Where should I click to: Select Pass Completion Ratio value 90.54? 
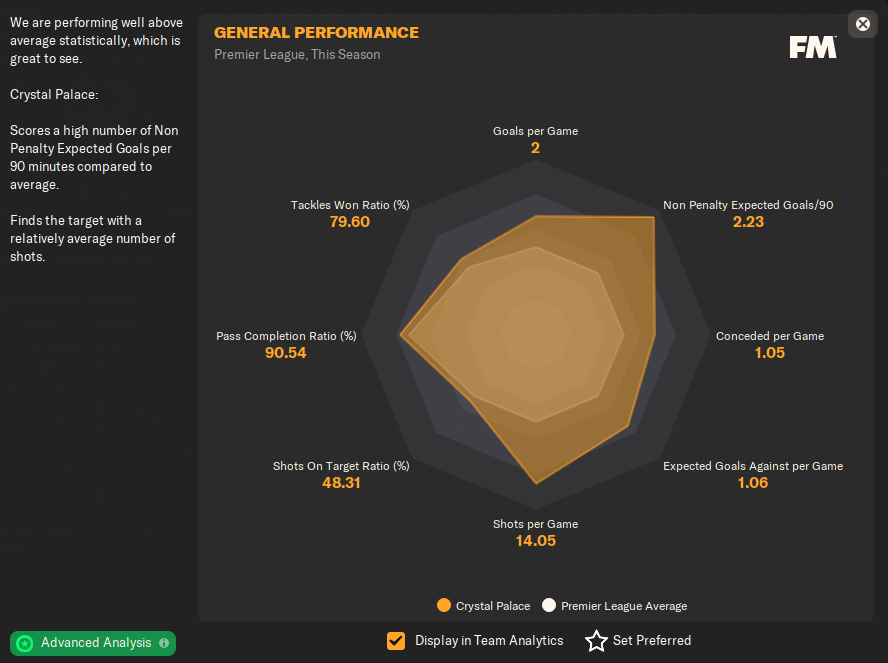[286, 353]
